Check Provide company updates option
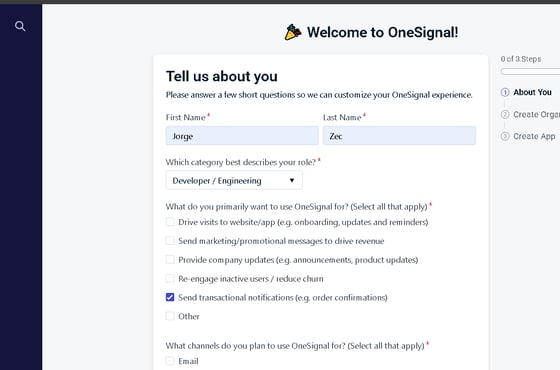Image resolution: width=560 pixels, height=370 pixels. [x=170, y=260]
